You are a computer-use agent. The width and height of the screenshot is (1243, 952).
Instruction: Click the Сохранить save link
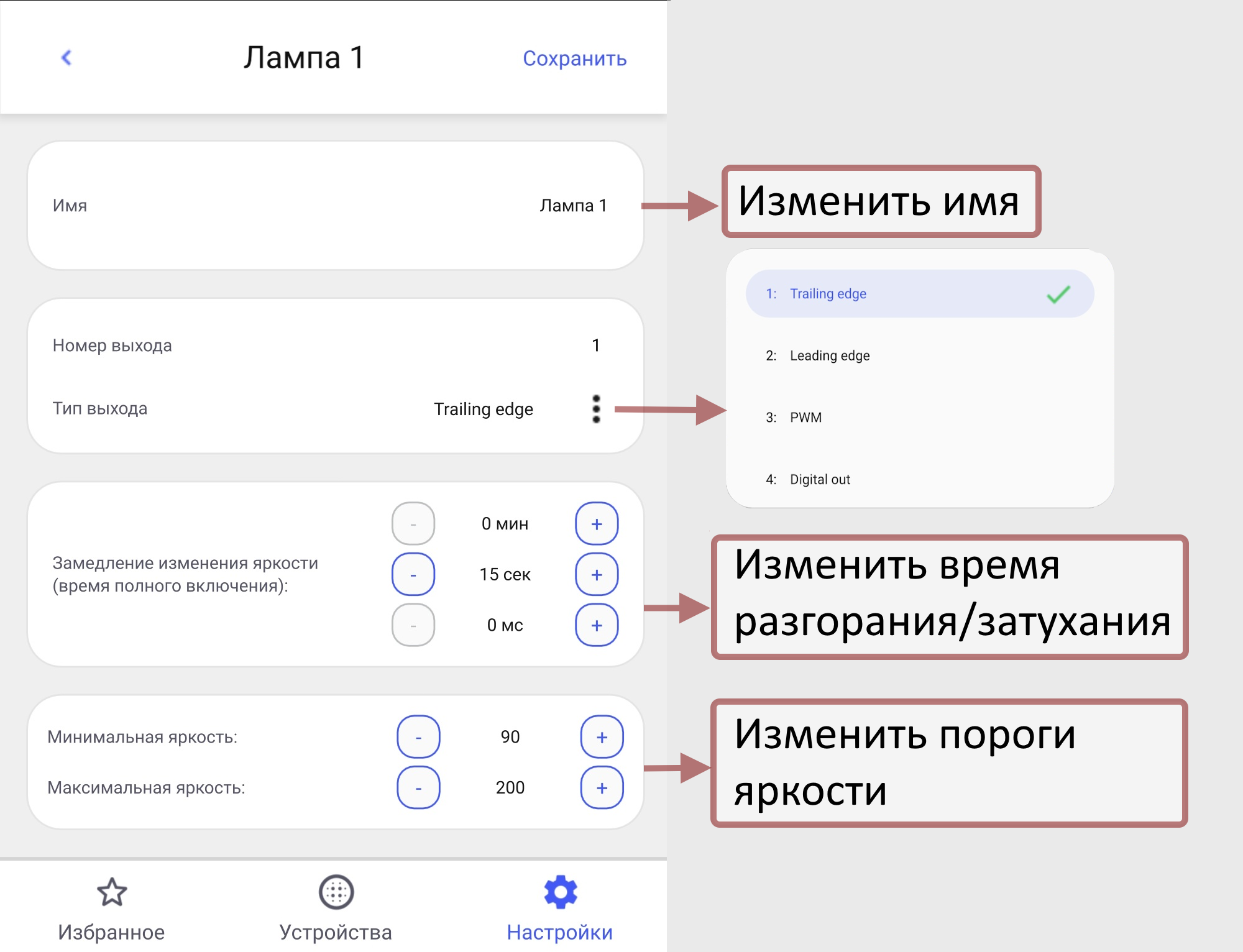click(574, 58)
